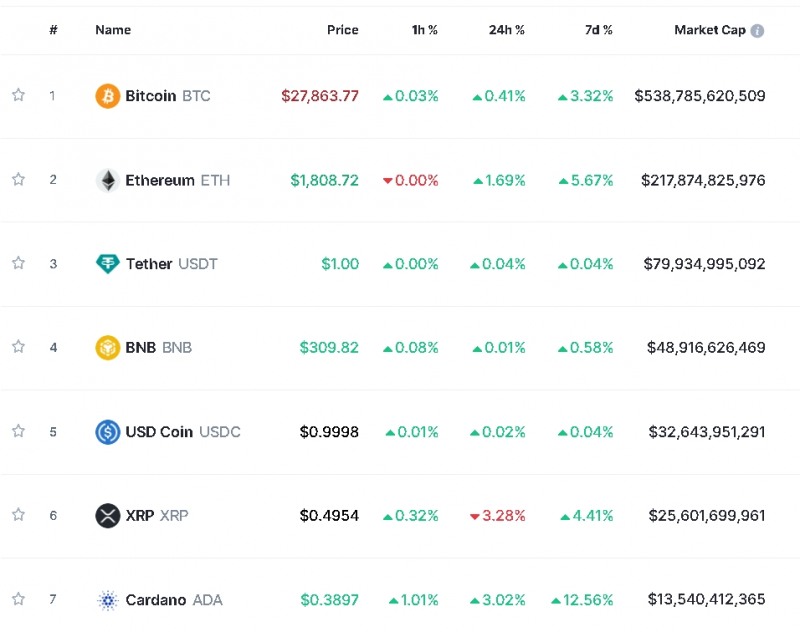Viewport: 800px width, 632px height.
Task: Toggle the watchlist star for Ethereum
Action: [x=18, y=180]
